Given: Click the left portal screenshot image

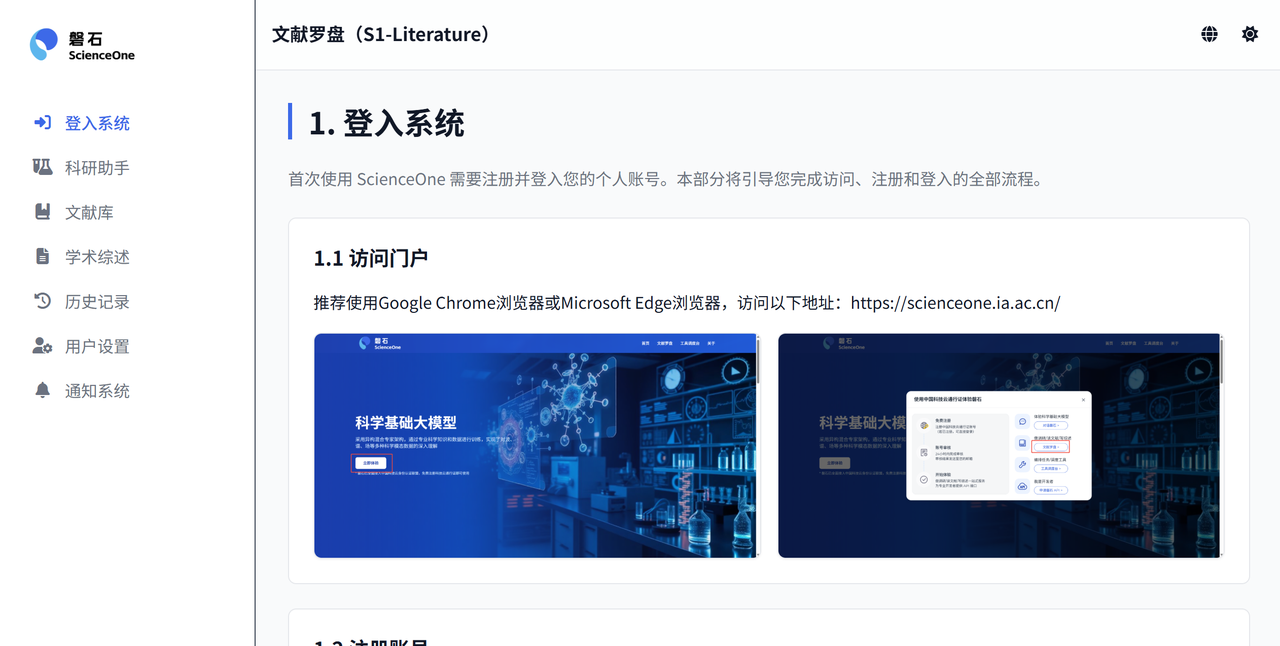Looking at the screenshot, I should point(536,445).
